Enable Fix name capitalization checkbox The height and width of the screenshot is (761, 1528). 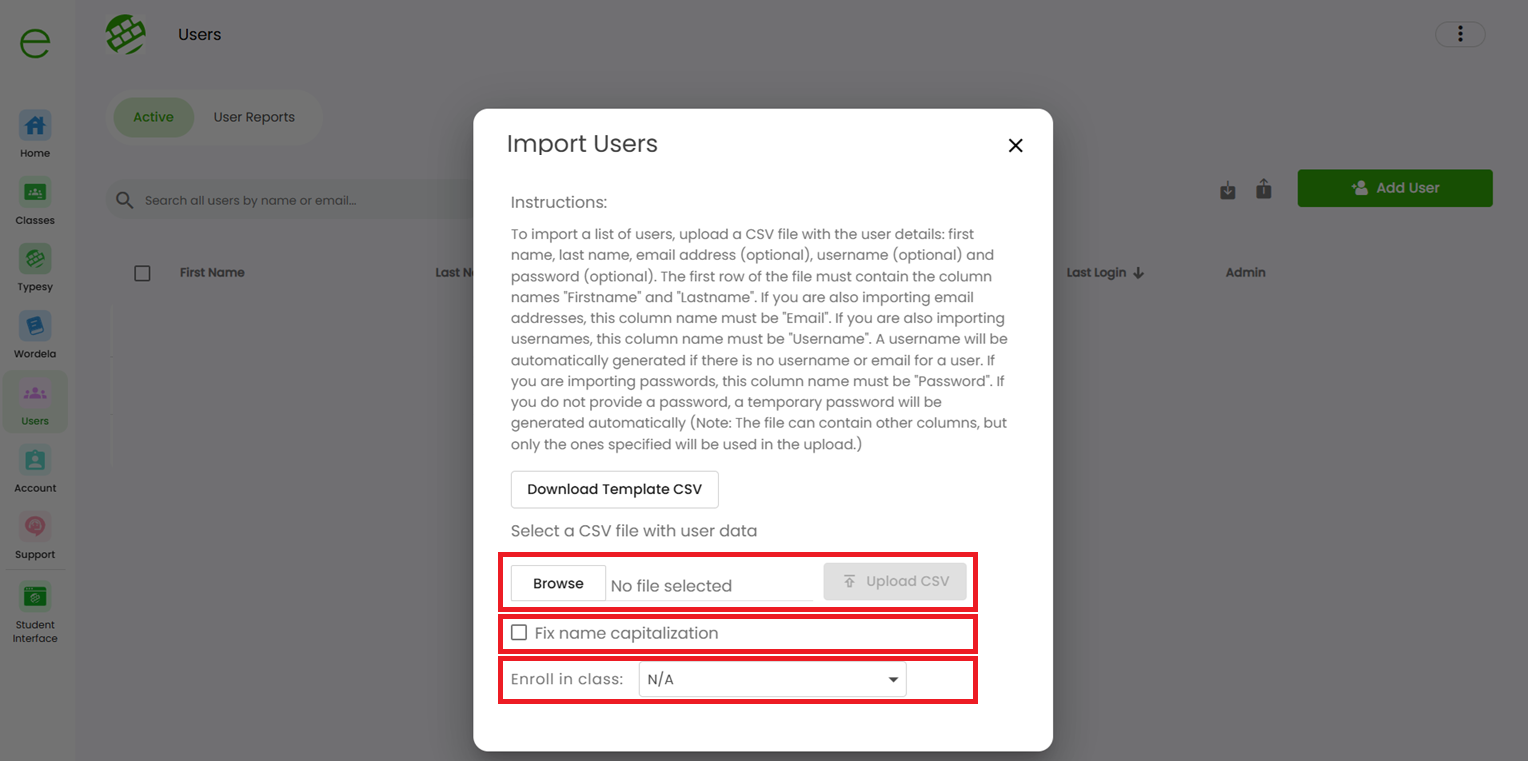point(519,633)
